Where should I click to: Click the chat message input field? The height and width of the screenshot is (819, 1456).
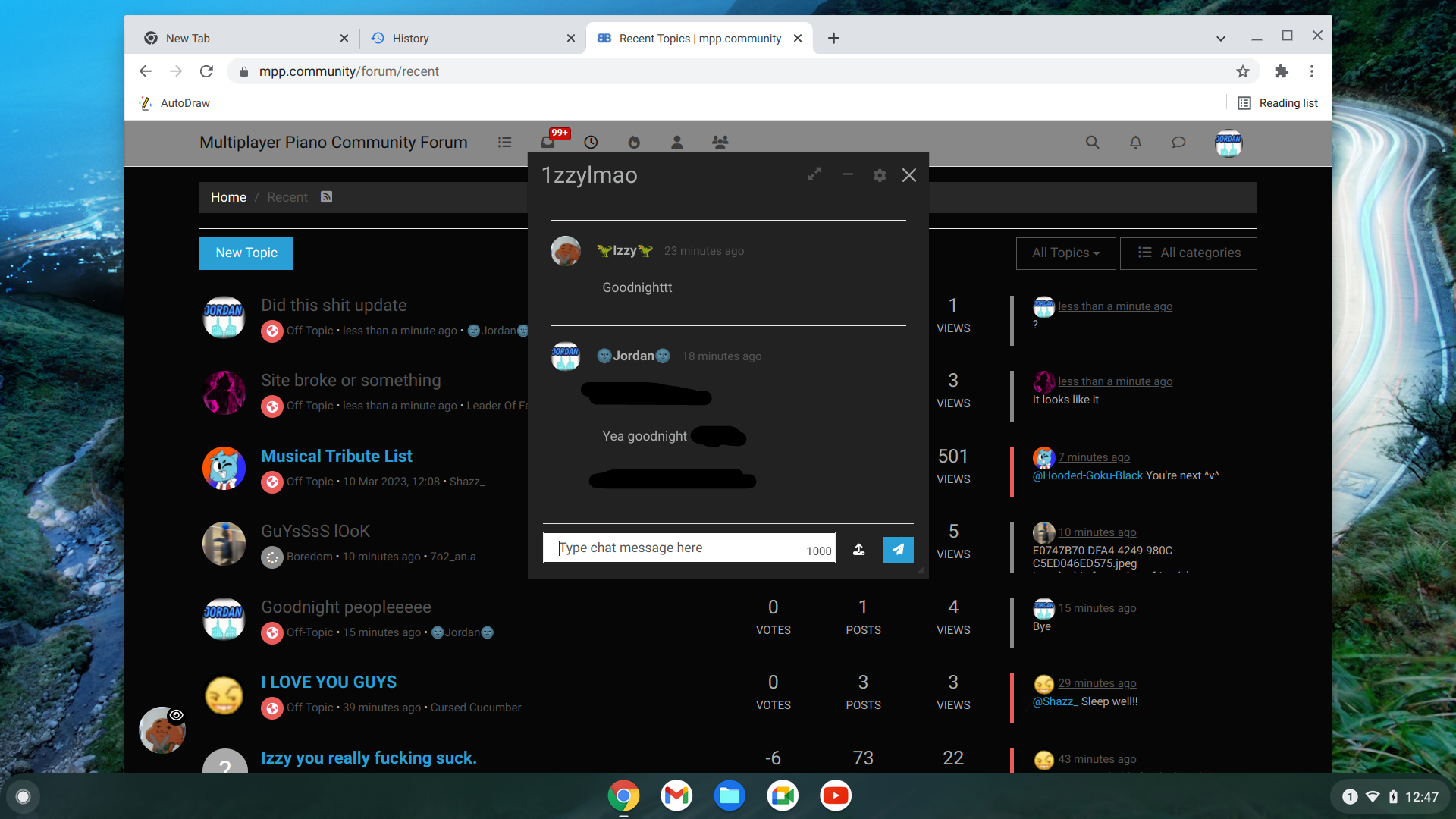(x=689, y=548)
